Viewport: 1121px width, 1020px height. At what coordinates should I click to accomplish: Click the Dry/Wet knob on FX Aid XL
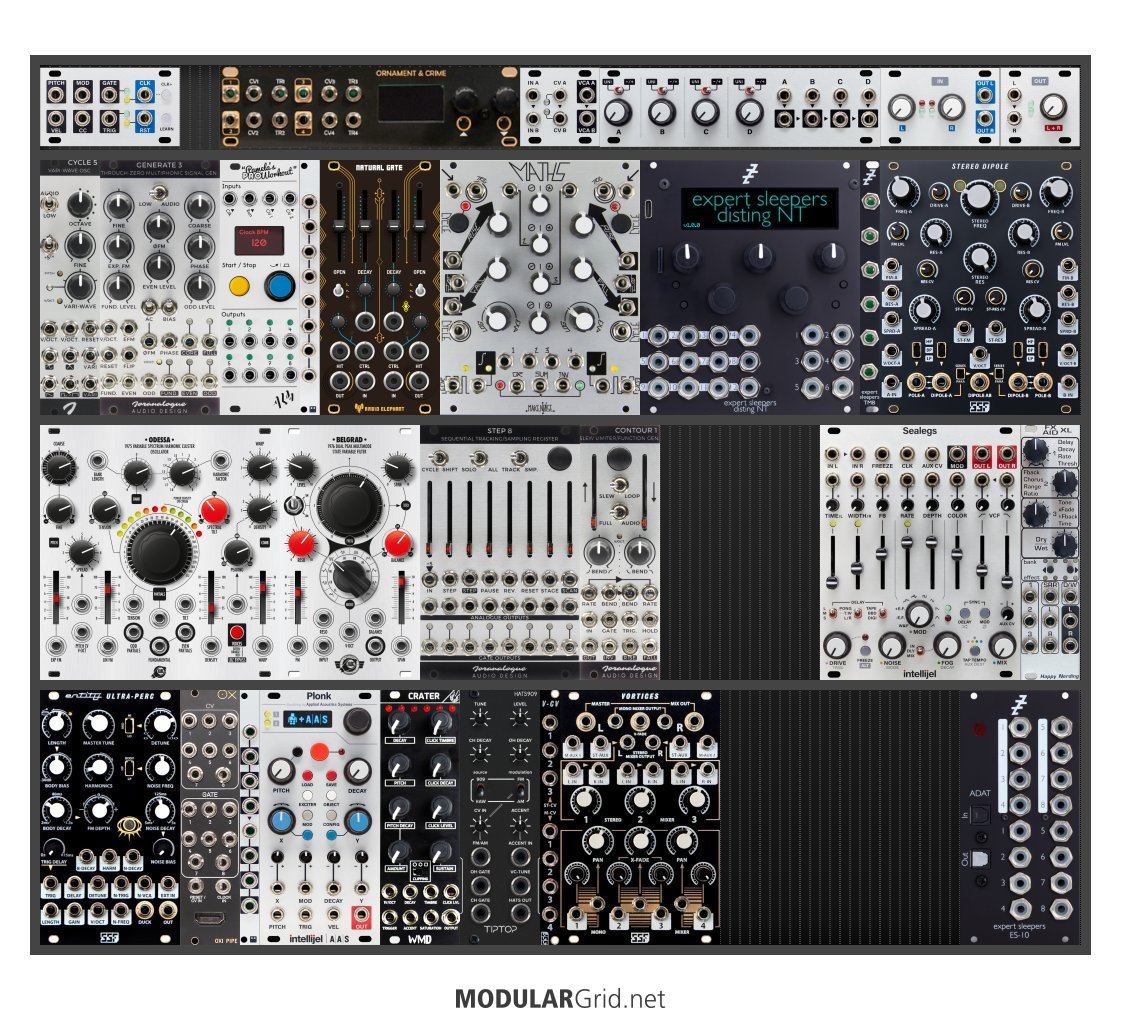coord(1064,544)
